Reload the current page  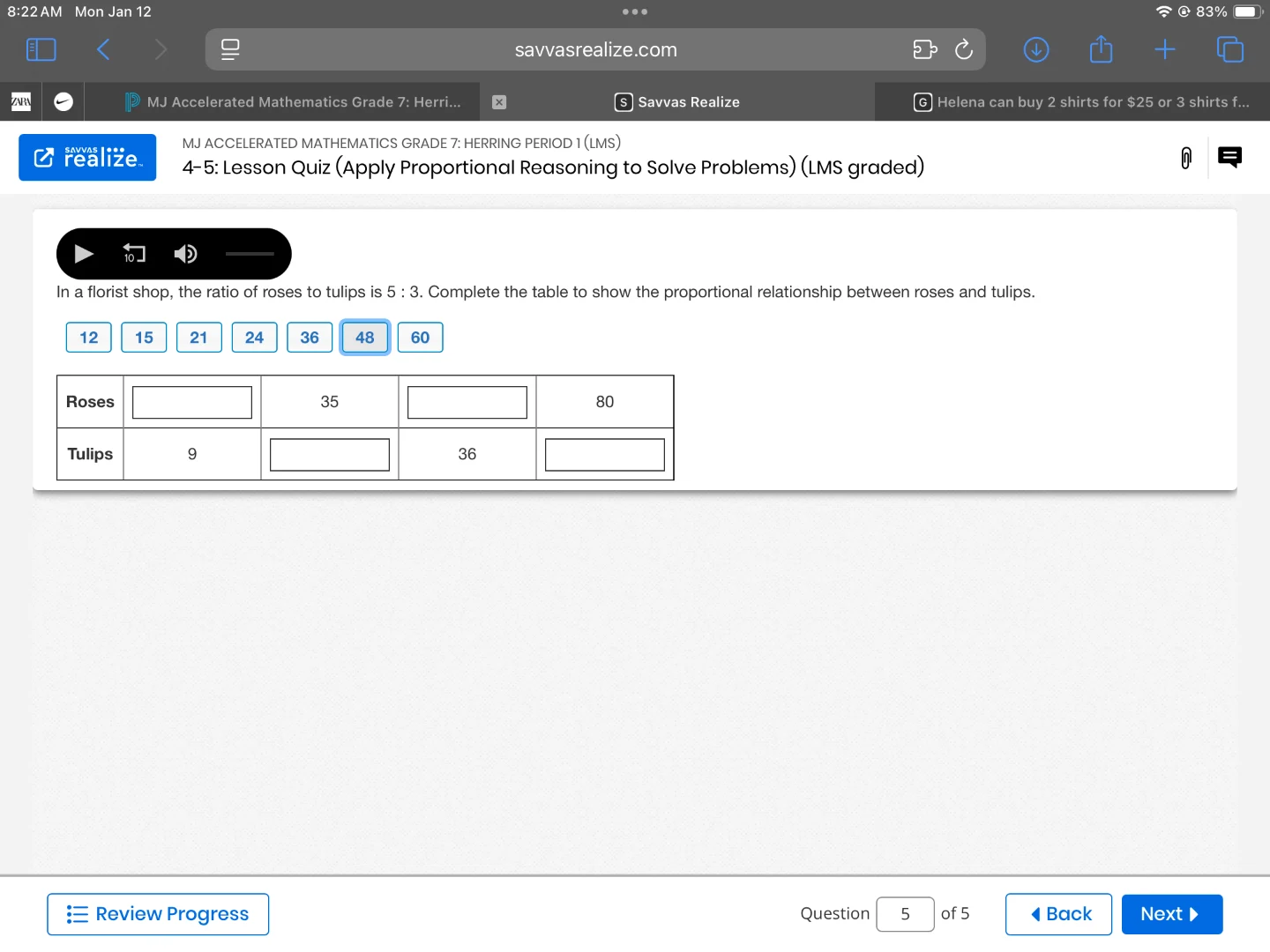[964, 49]
